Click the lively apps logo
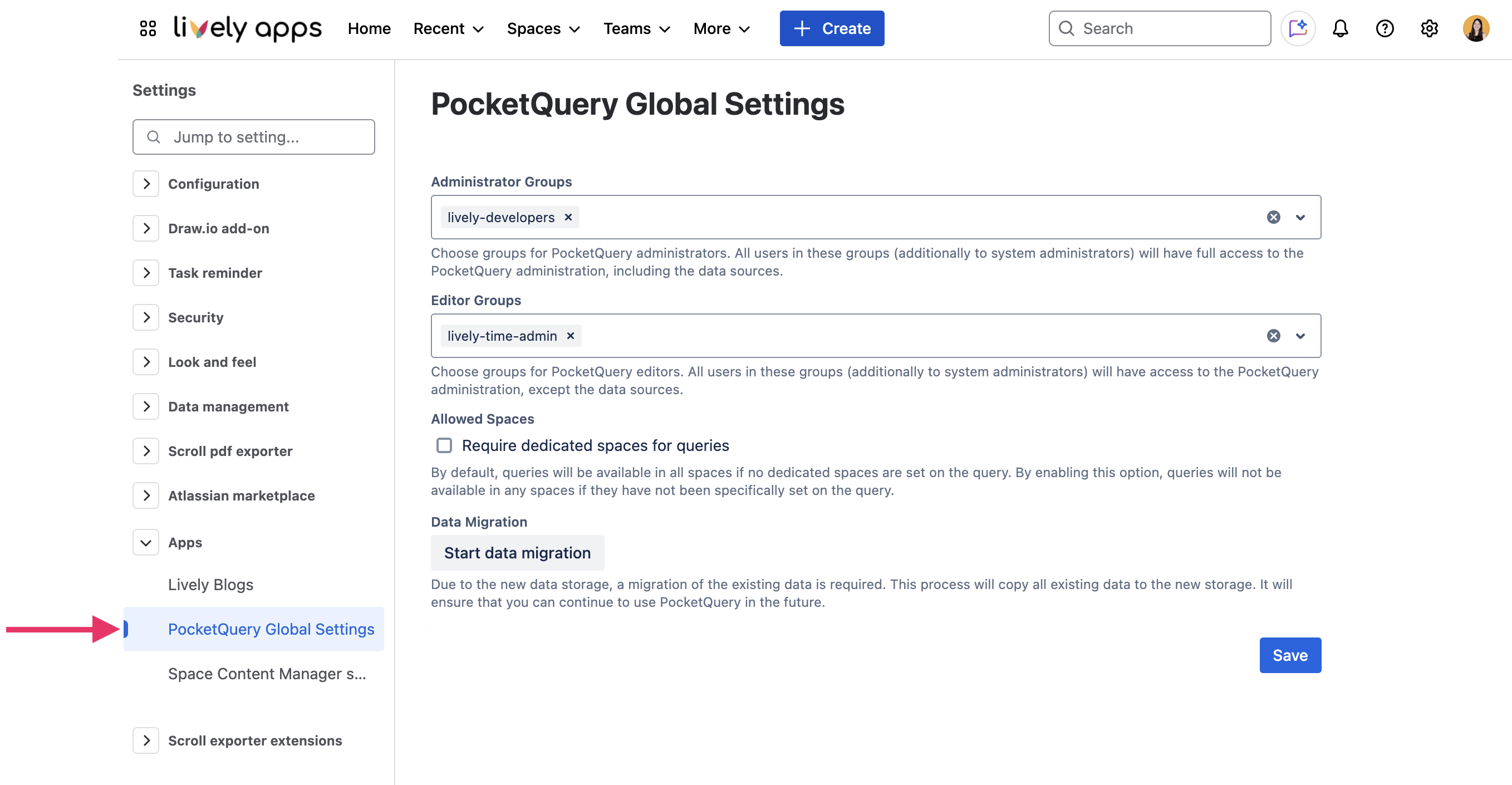Image resolution: width=1512 pixels, height=785 pixels. pyautogui.click(x=247, y=28)
